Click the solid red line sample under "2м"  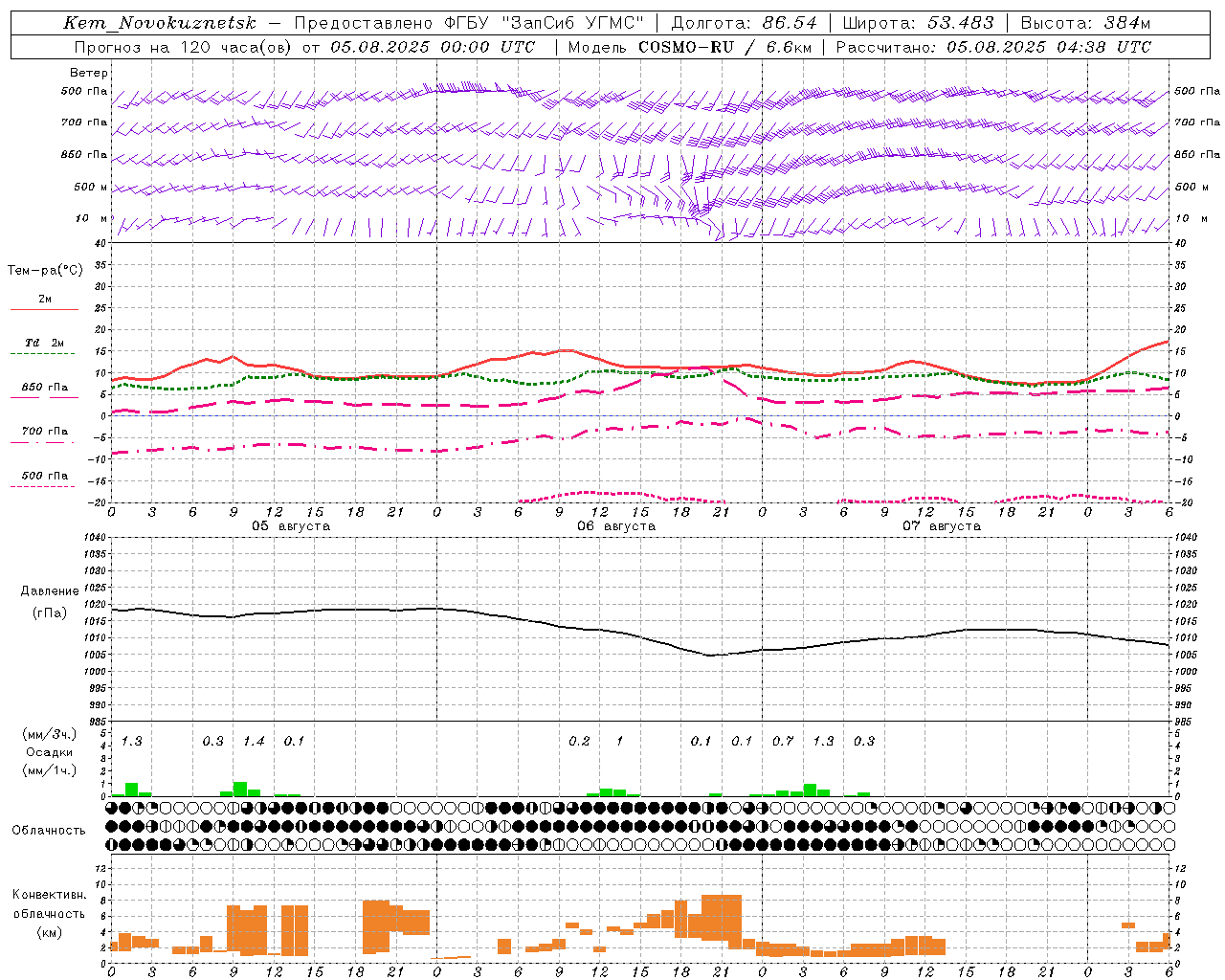pyautogui.click(x=45, y=310)
